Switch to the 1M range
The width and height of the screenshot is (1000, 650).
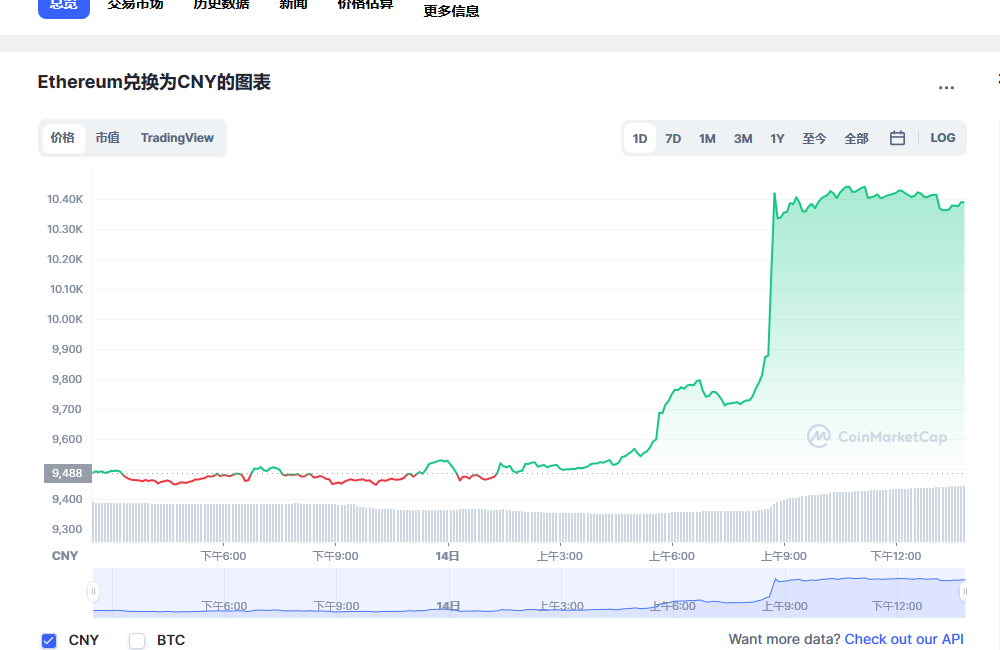(x=707, y=138)
